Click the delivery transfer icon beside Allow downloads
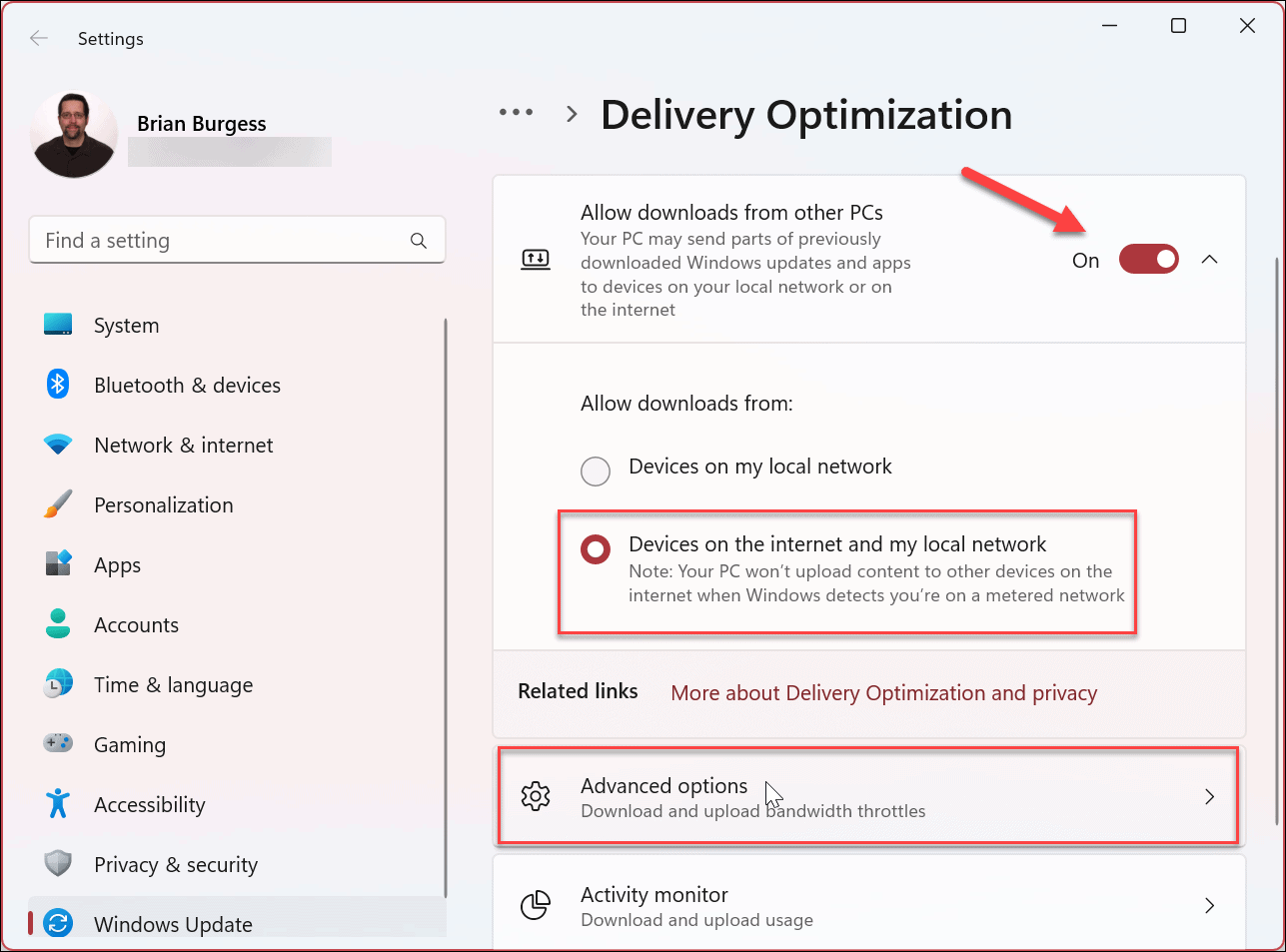Image resolution: width=1286 pixels, height=952 pixels. (536, 260)
